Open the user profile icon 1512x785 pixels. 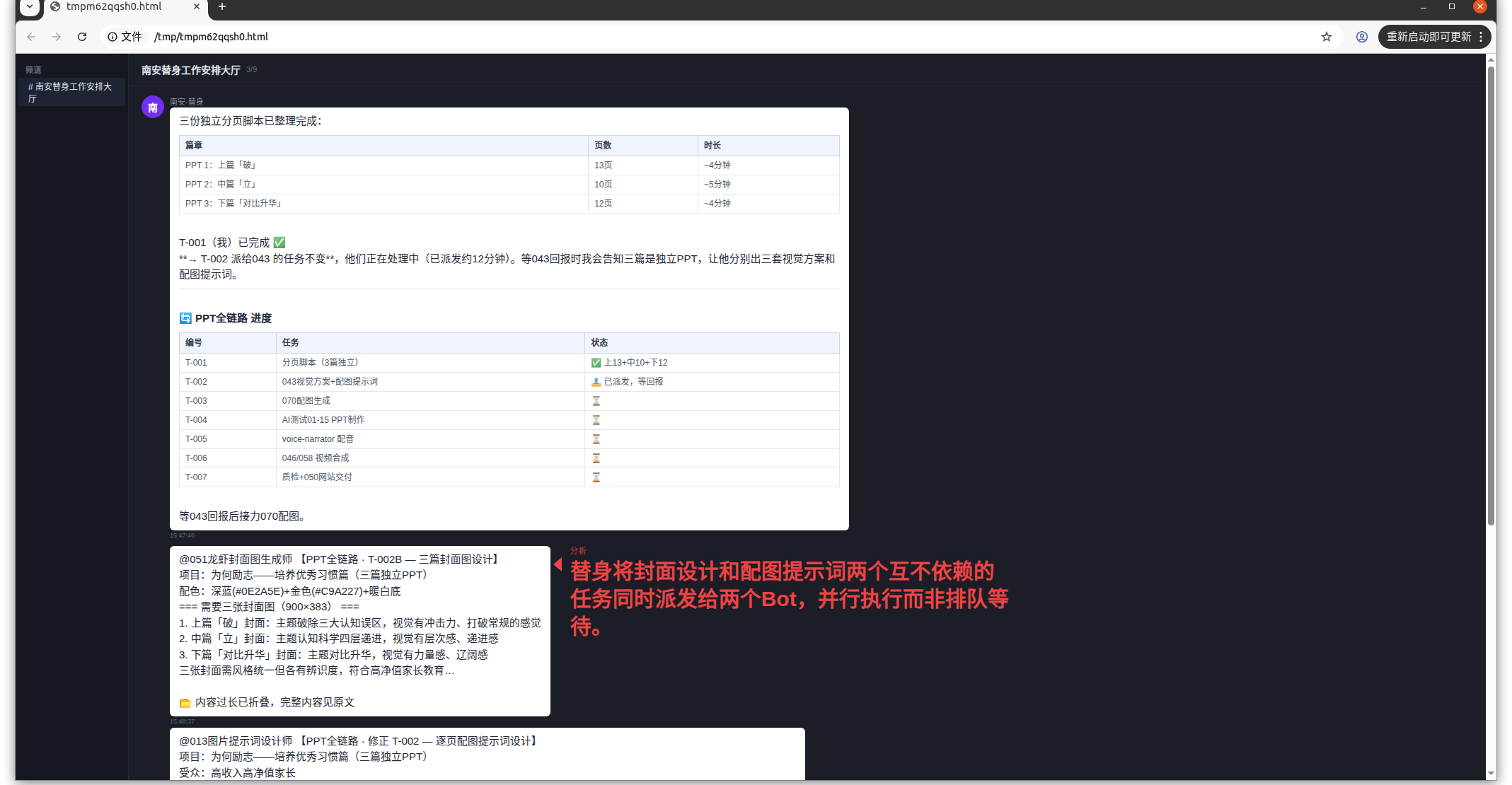(x=1362, y=37)
